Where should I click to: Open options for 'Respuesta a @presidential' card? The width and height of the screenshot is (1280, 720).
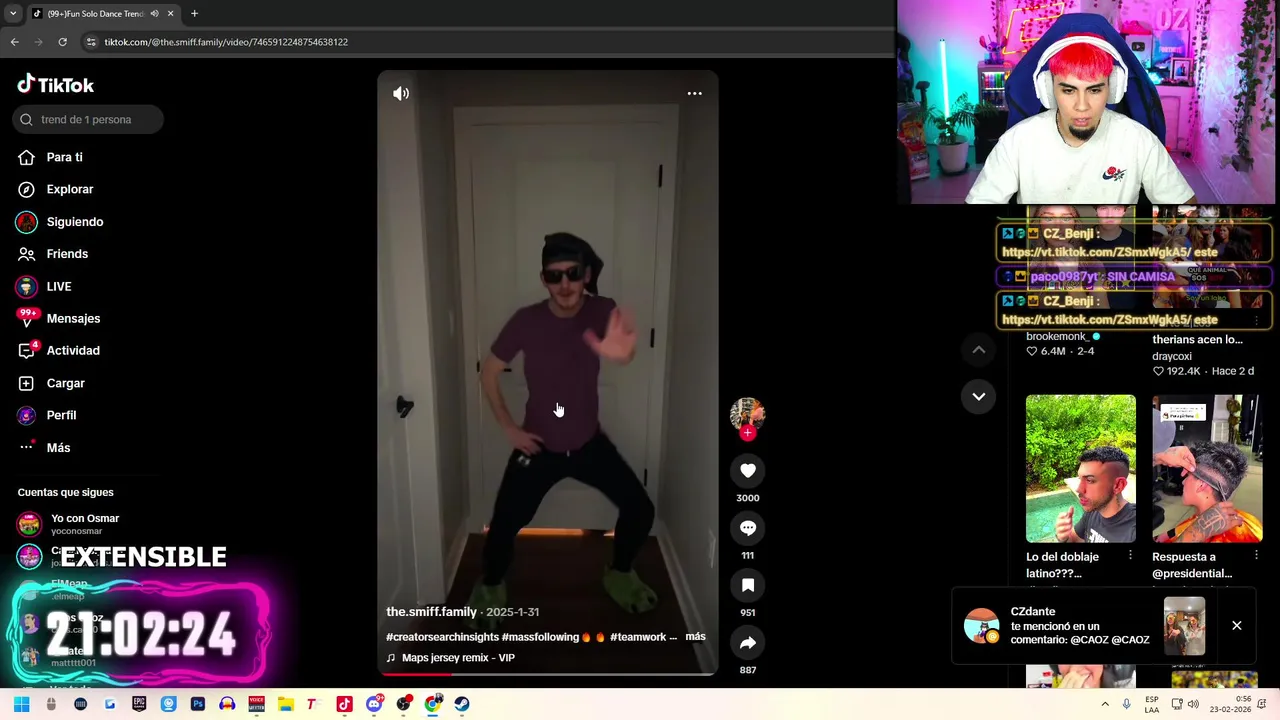1257,555
